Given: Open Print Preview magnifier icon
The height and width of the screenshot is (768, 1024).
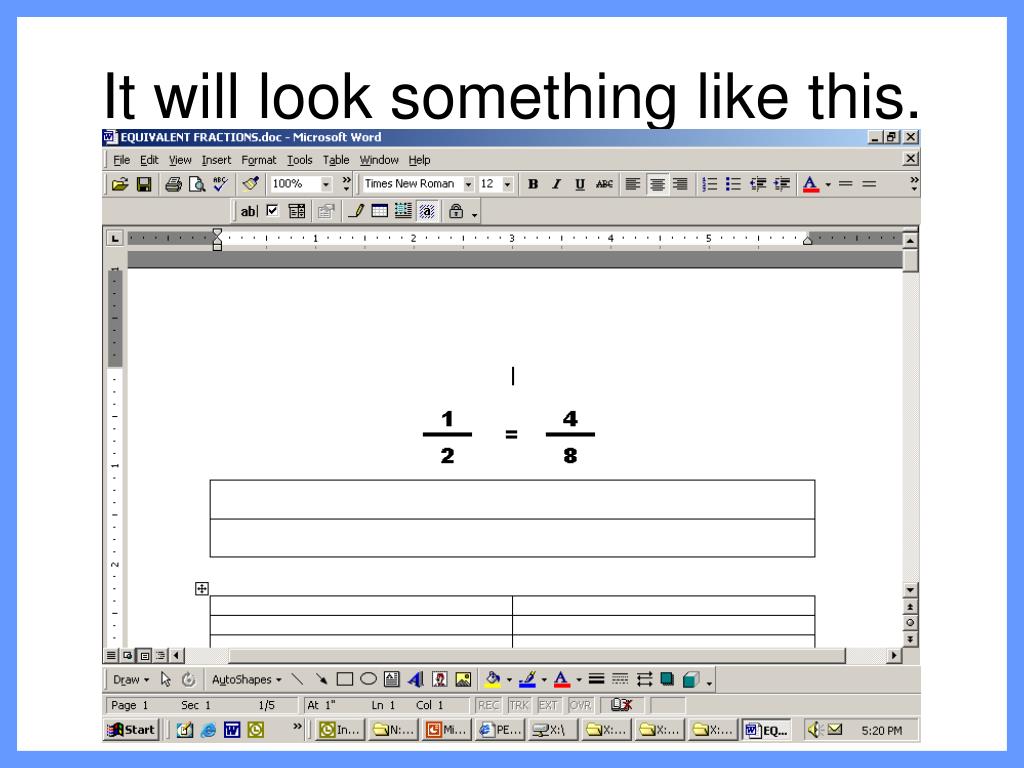Looking at the screenshot, I should (197, 184).
